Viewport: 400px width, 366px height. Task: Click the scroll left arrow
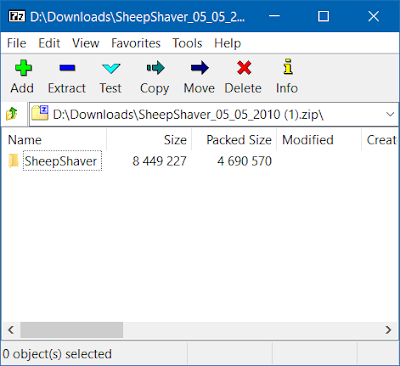point(11,330)
